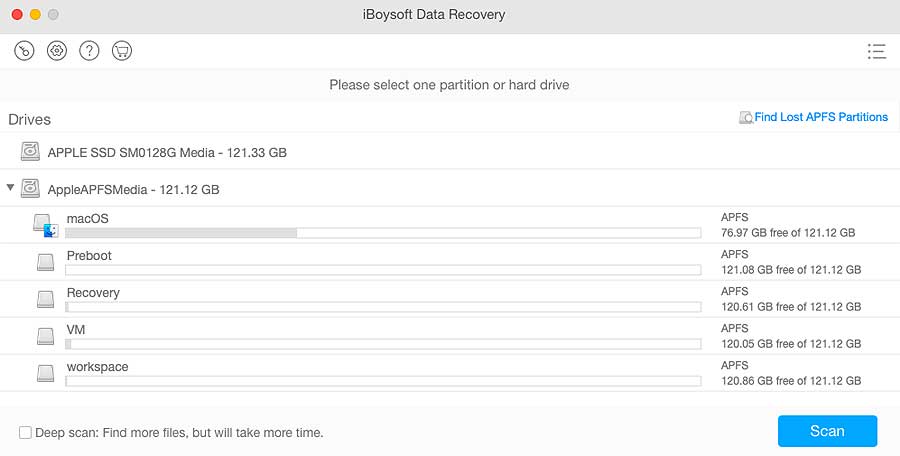Select the Preboot partition row
This screenshot has height=456, width=900.
click(x=450, y=262)
